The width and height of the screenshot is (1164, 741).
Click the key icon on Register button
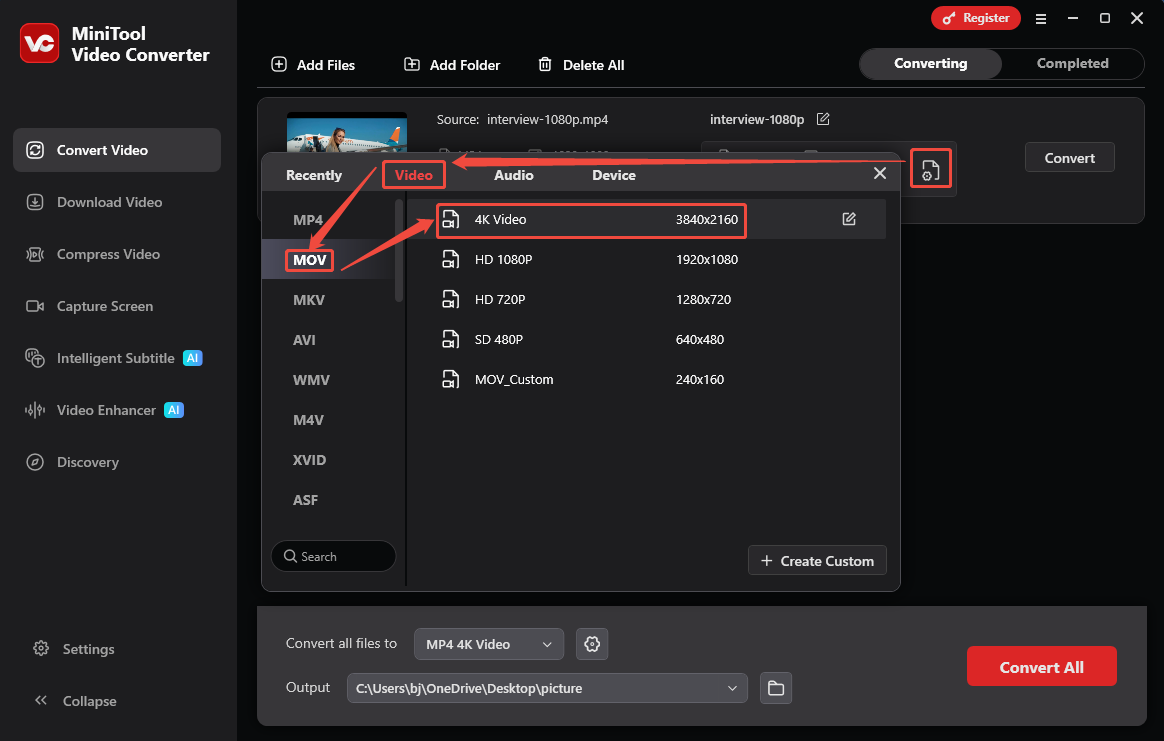pos(949,18)
